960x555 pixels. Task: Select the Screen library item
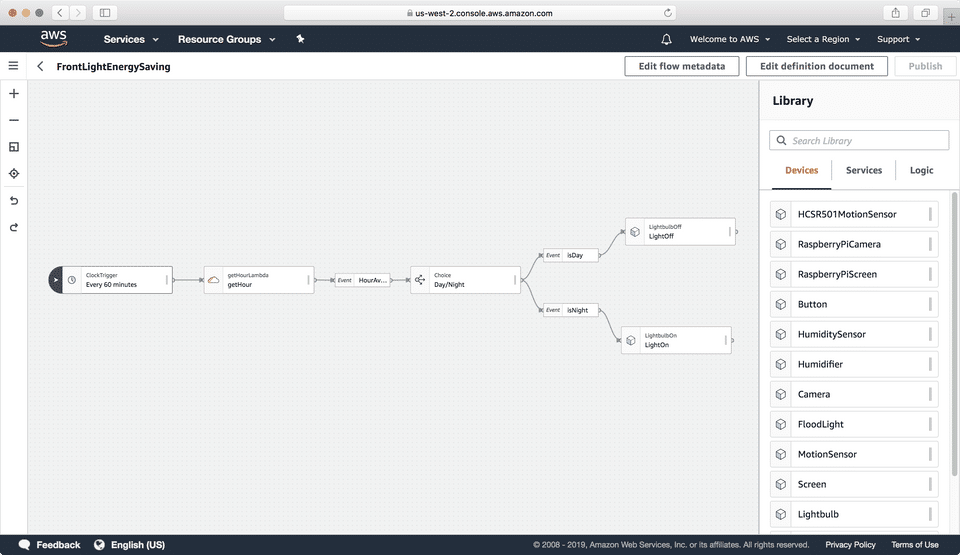853,485
